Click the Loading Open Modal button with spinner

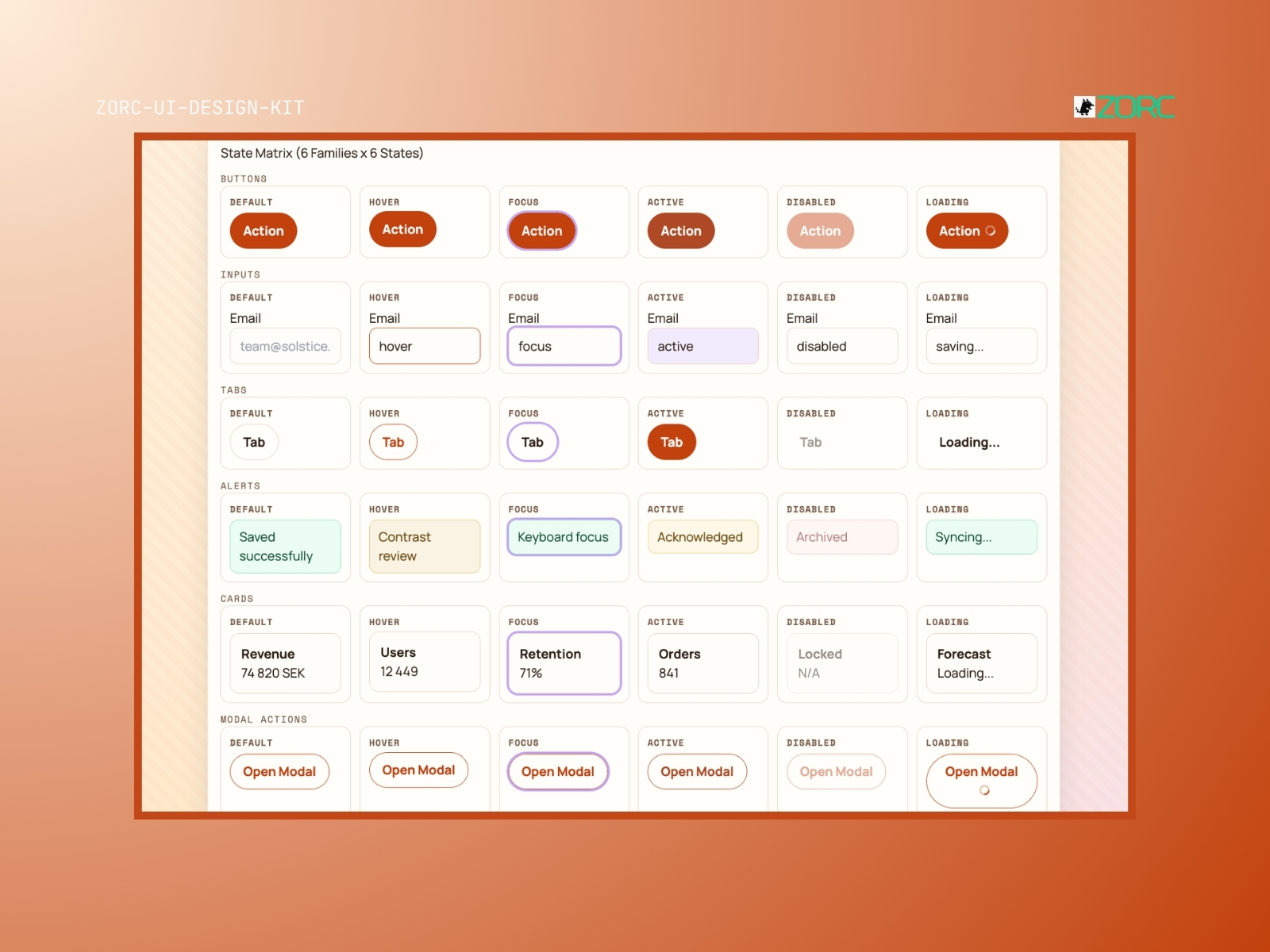tap(982, 781)
